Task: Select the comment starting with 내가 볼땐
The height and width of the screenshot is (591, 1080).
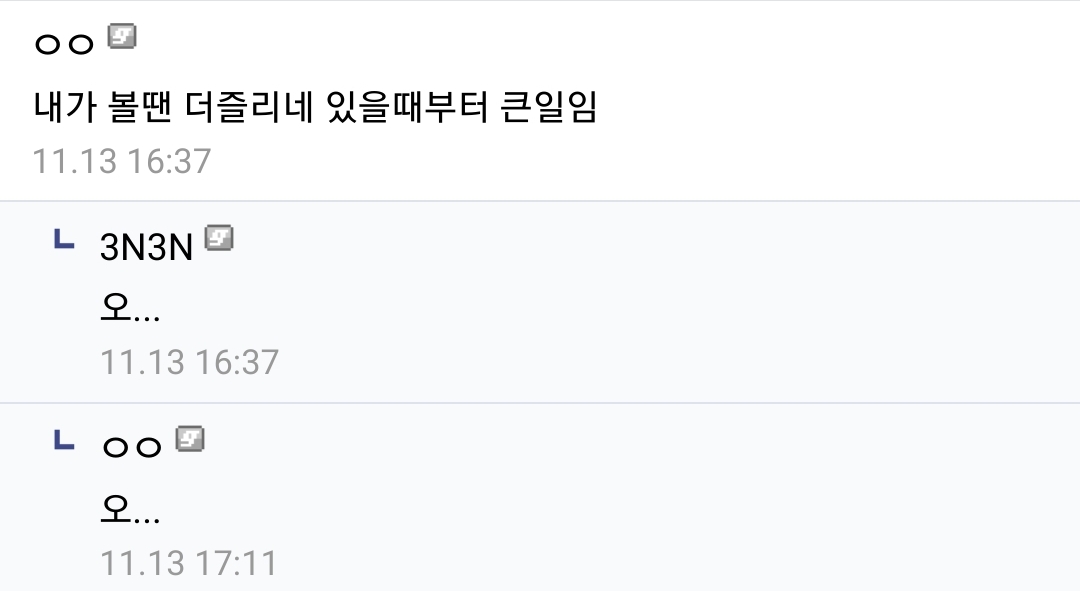Action: tap(315, 107)
